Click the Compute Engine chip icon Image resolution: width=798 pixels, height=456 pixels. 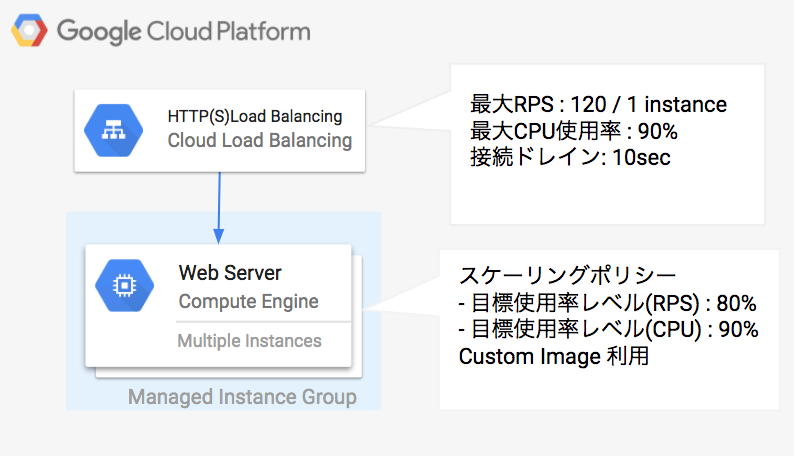point(125,286)
